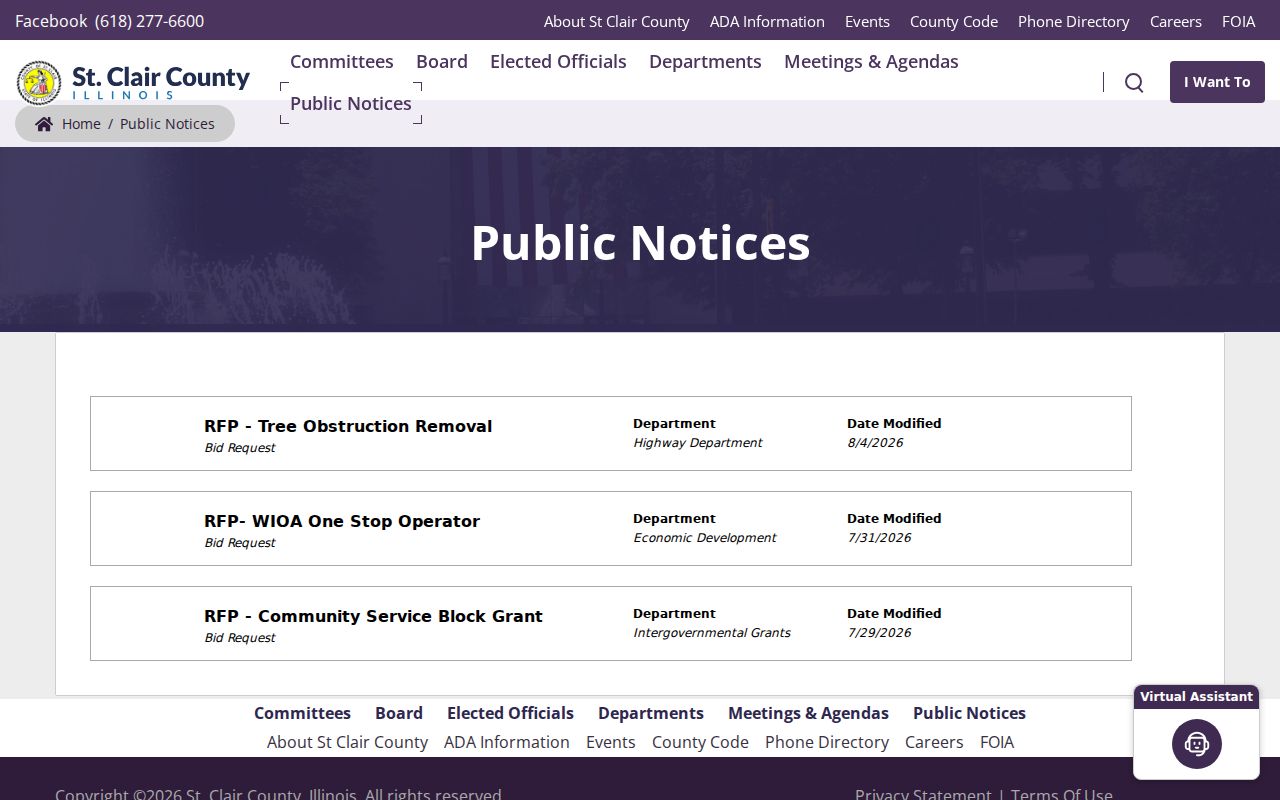Open Meetings & Agendas in the footer
The image size is (1280, 800).
tap(808, 713)
